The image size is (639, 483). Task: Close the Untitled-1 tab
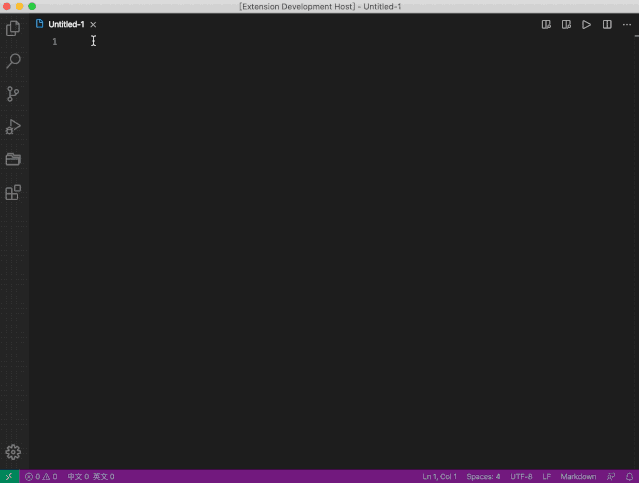click(x=93, y=25)
